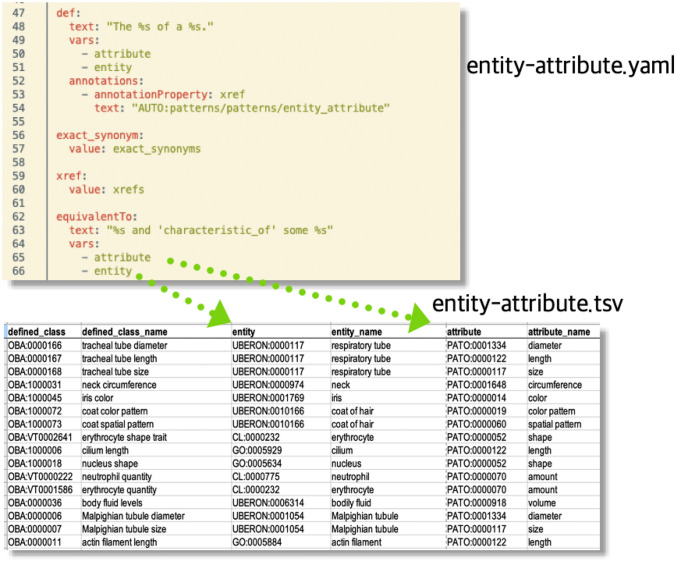Click the defined_class_name column header

click(x=124, y=331)
